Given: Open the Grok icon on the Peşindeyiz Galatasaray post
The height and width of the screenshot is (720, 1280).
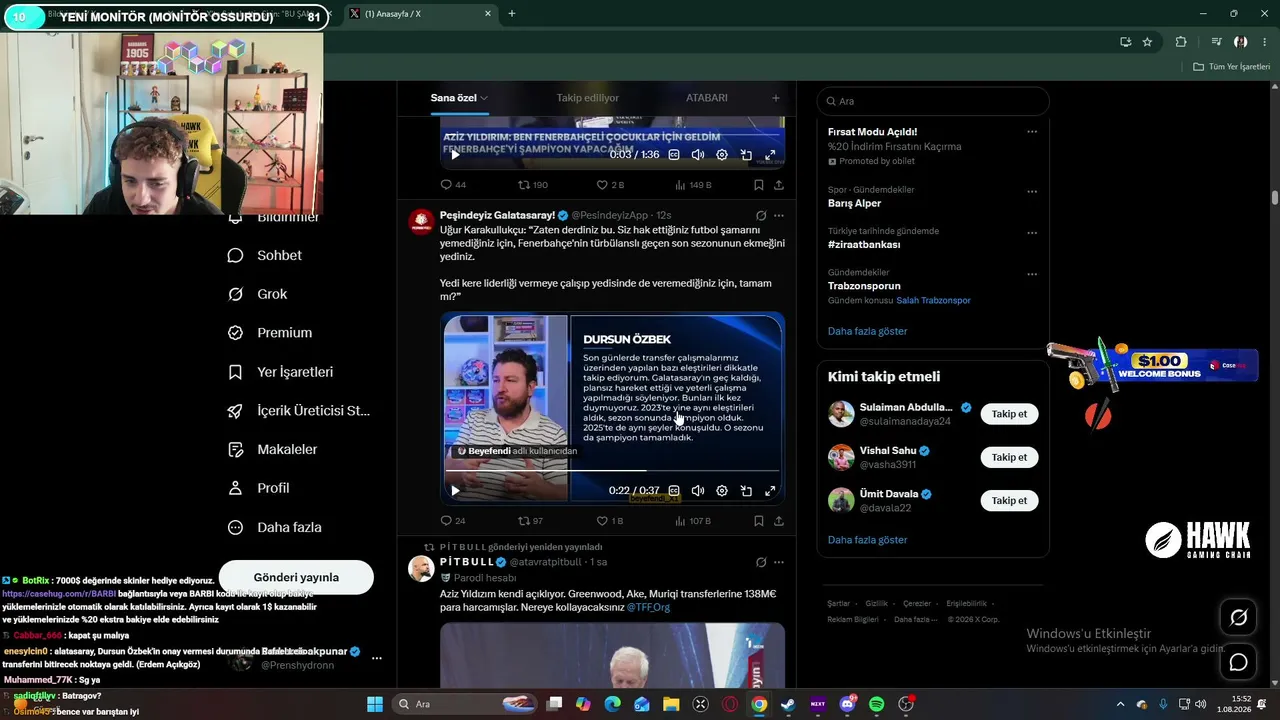Looking at the screenshot, I should pos(761,215).
